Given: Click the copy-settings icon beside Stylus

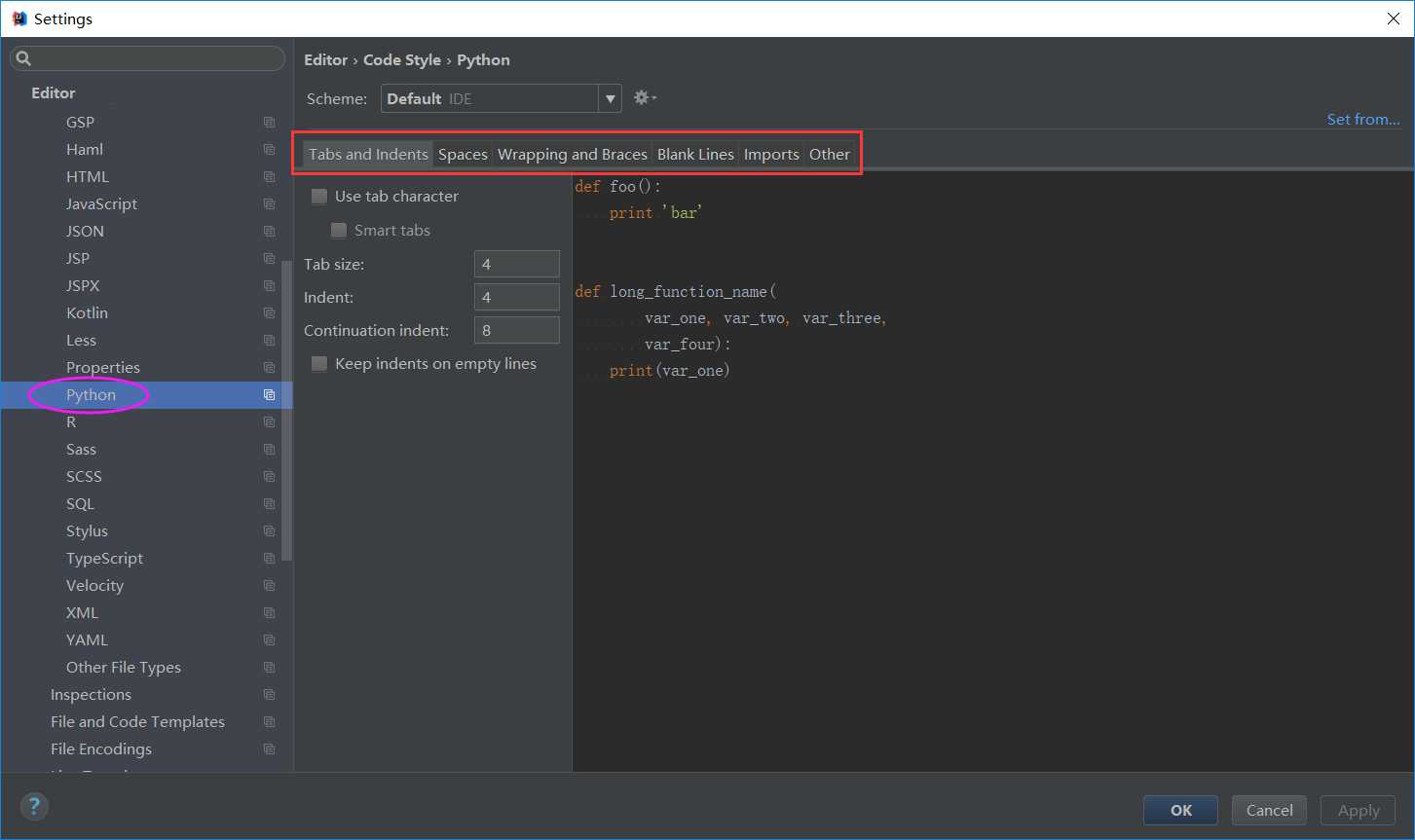Looking at the screenshot, I should click(269, 531).
